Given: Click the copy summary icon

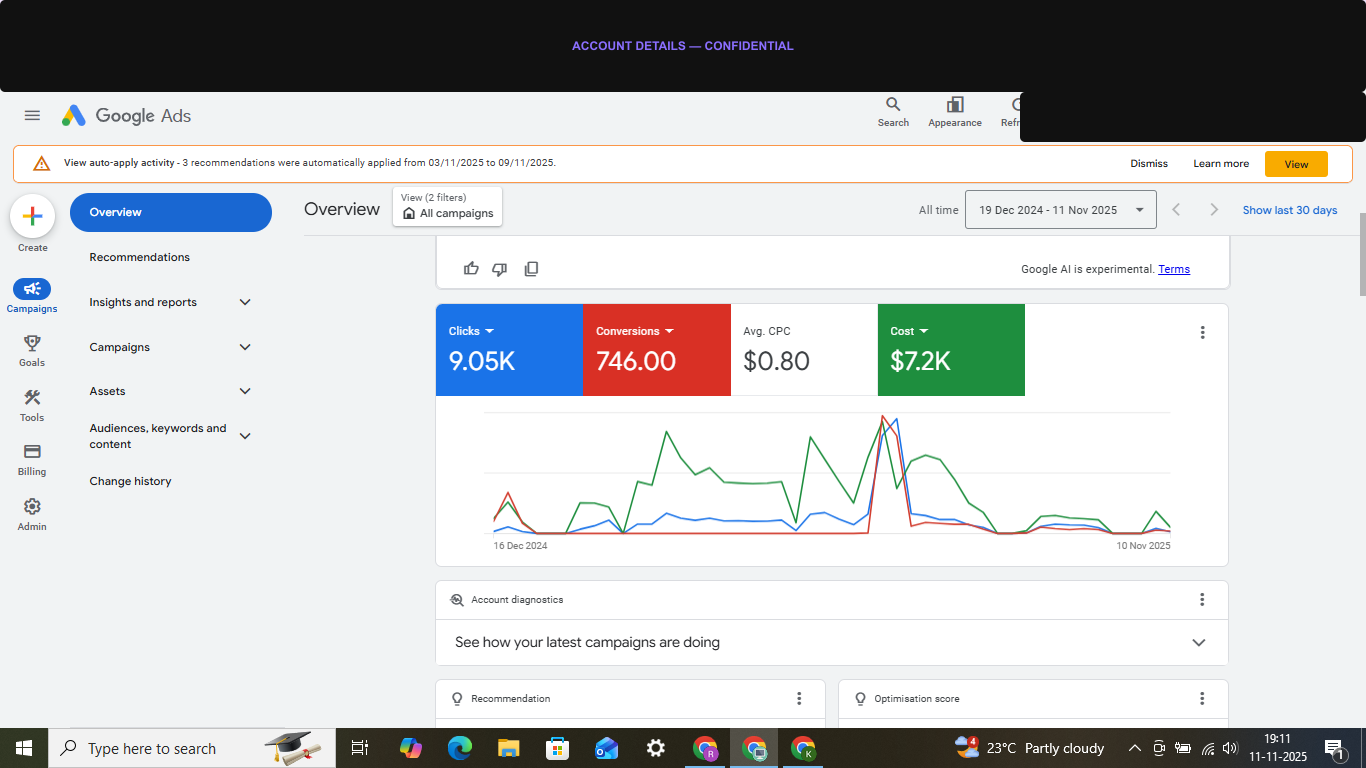Looking at the screenshot, I should coord(531,268).
